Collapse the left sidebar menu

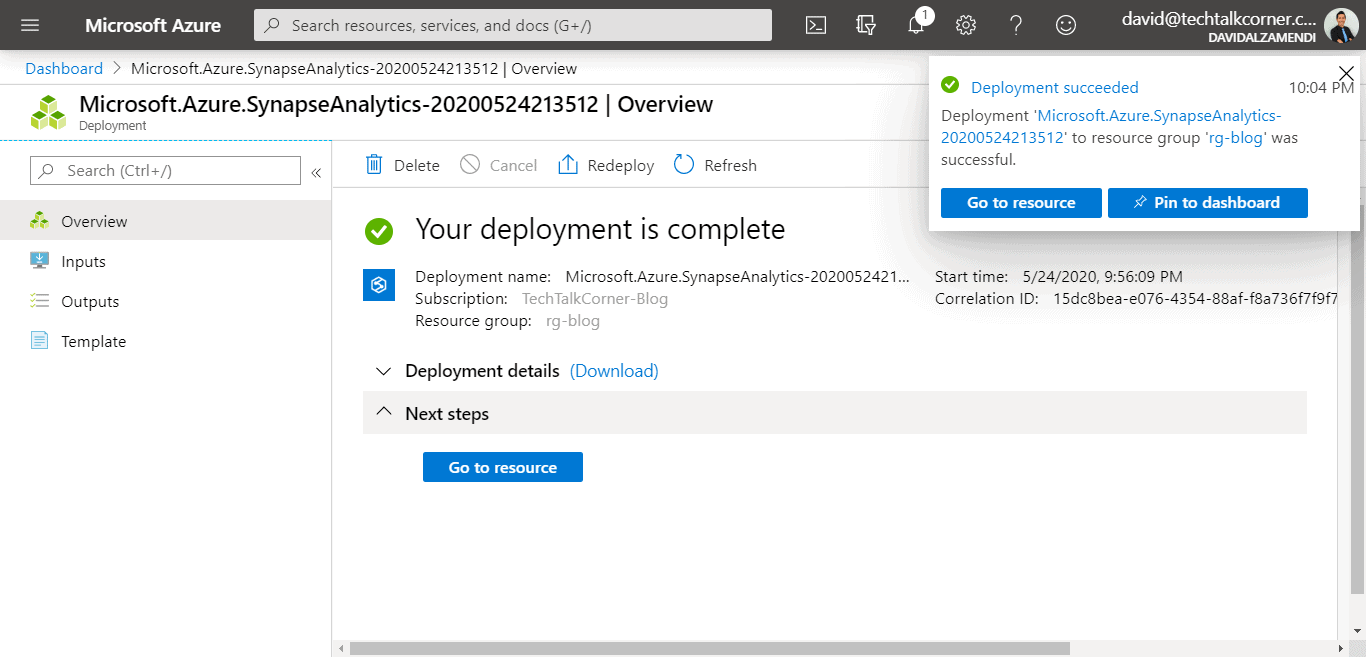click(316, 172)
